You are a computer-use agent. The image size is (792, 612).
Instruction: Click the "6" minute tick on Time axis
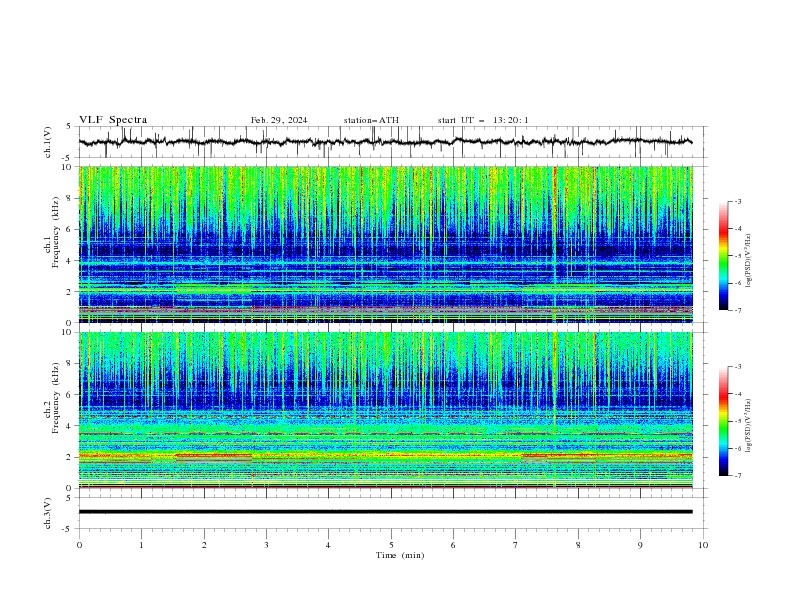pyautogui.click(x=453, y=545)
